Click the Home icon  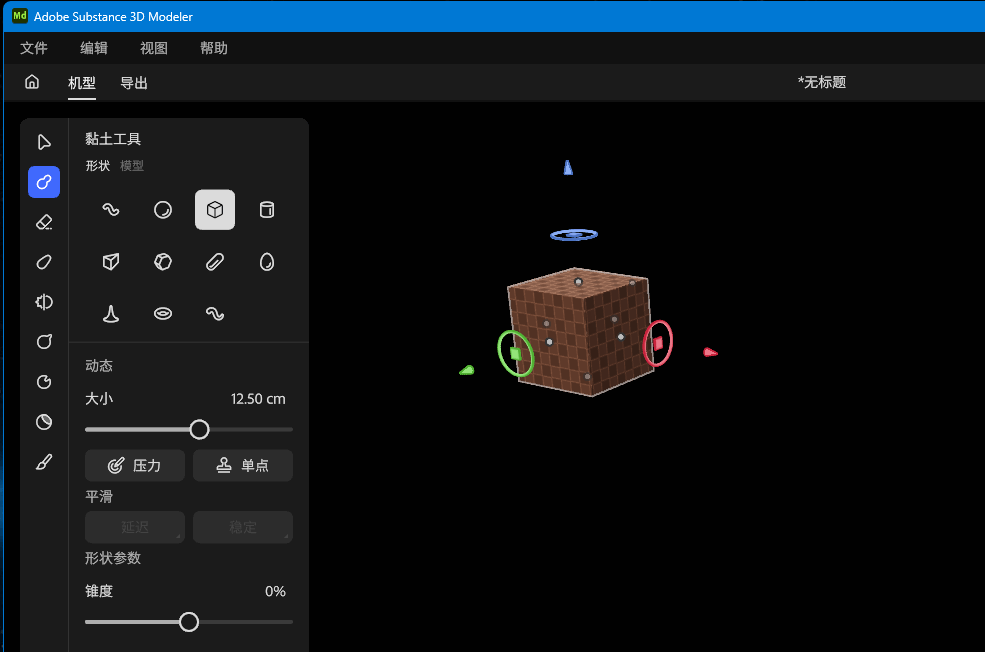[x=32, y=83]
